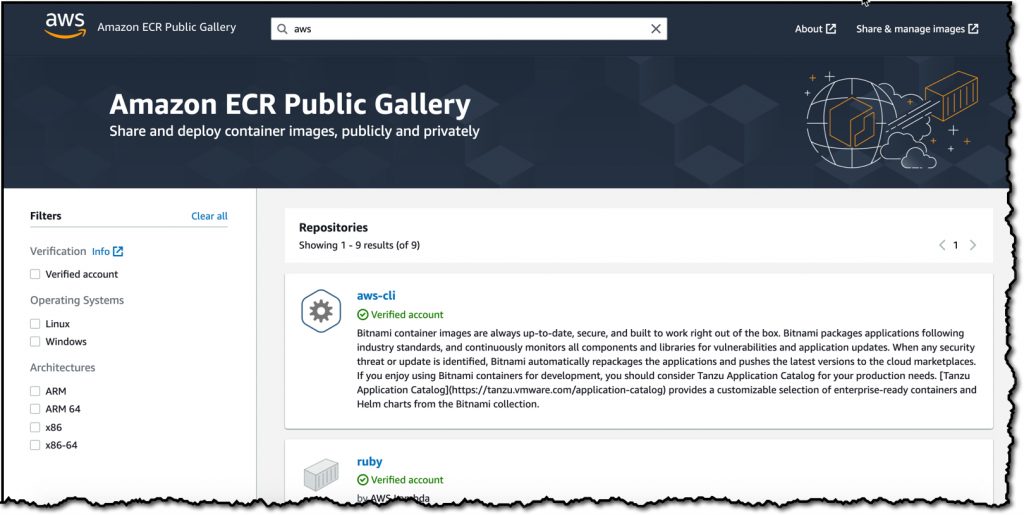Click the Operating Systems filter heading
Image resolution: width=1024 pixels, height=515 pixels.
tap(77, 300)
